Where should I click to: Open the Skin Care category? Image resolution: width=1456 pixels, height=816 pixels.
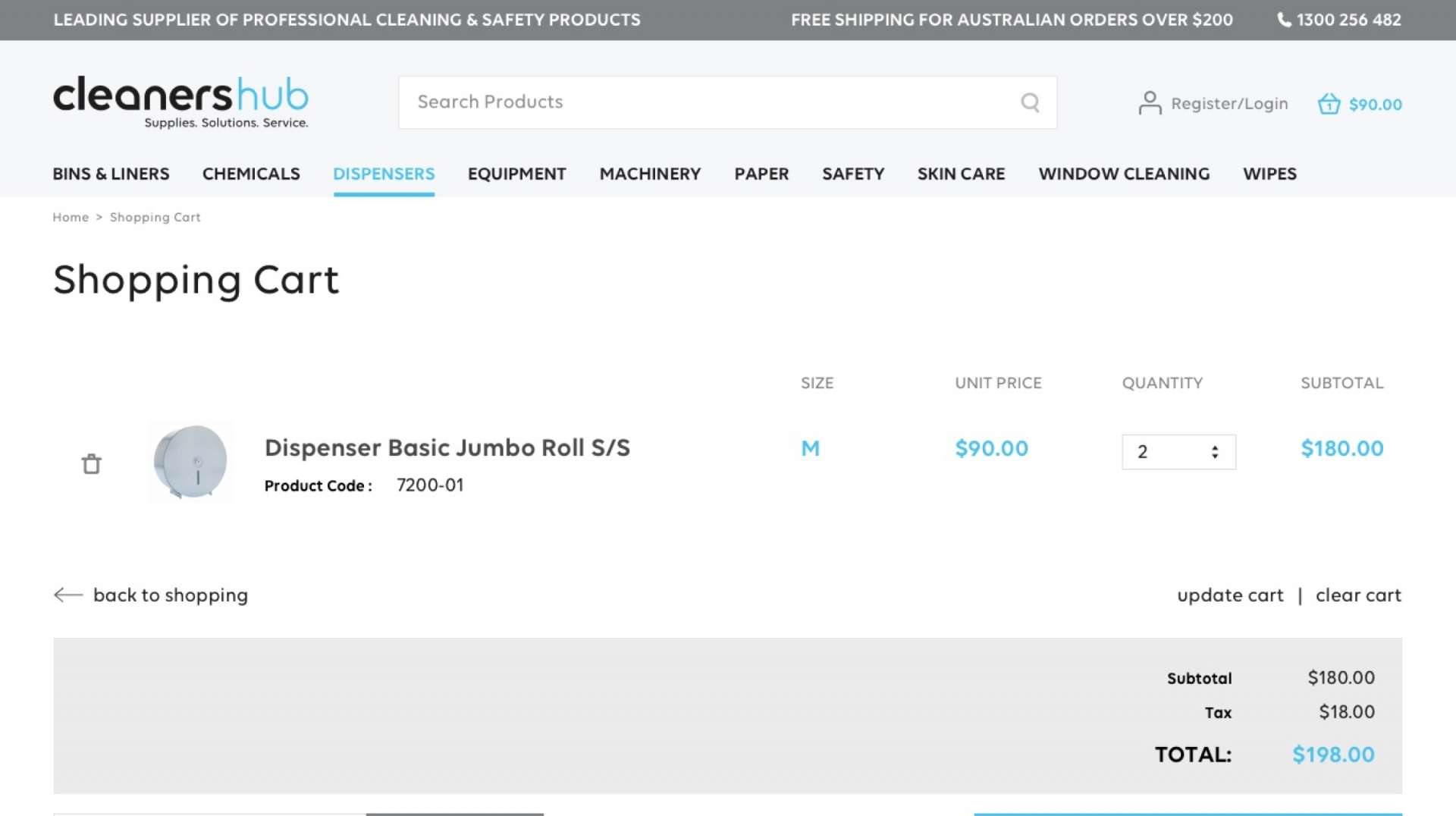(x=961, y=174)
